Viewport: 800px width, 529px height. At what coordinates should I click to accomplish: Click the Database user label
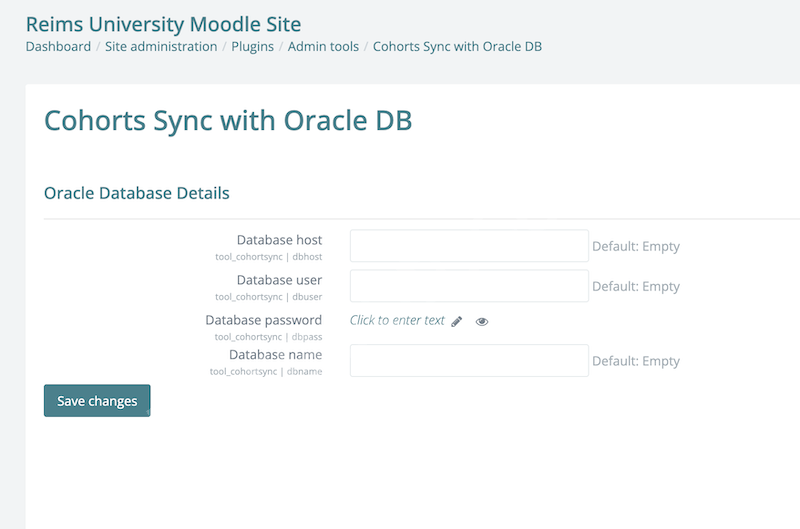coord(279,280)
